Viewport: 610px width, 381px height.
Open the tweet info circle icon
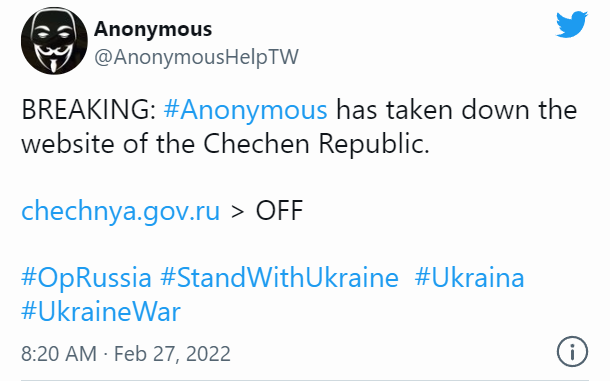(572, 352)
